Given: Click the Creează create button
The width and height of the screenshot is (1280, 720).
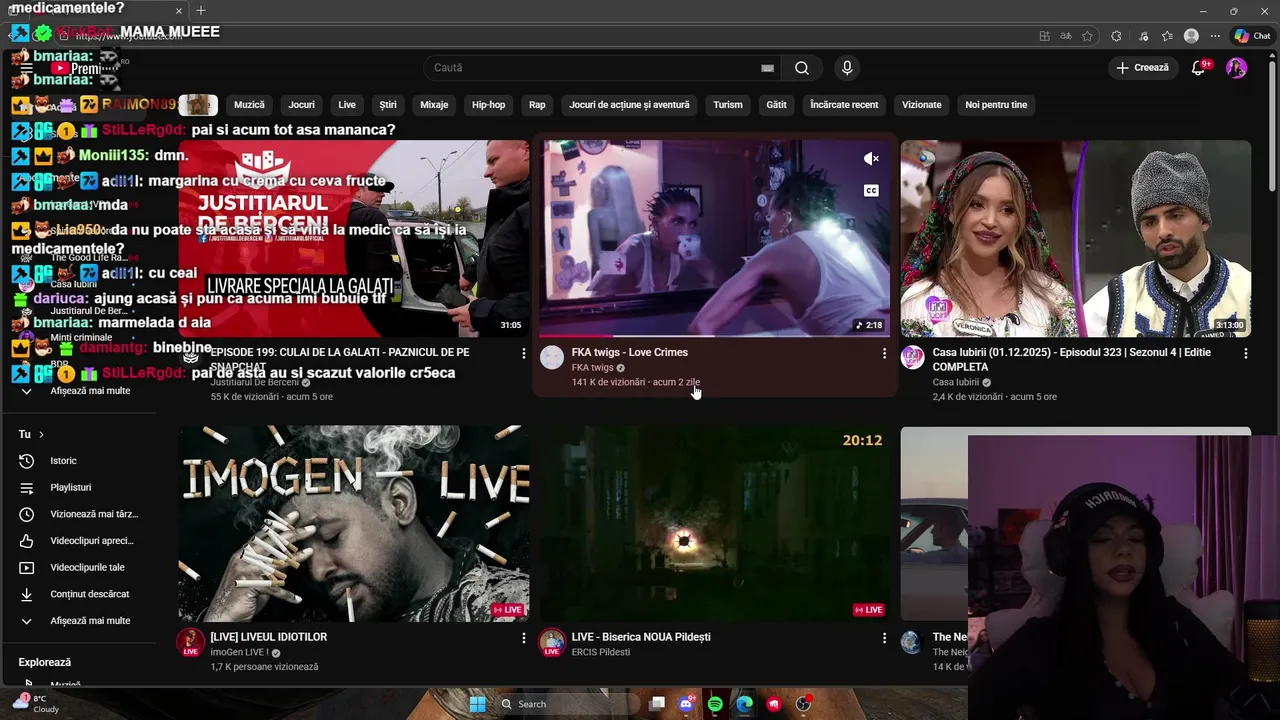Looking at the screenshot, I should pos(1142,68).
